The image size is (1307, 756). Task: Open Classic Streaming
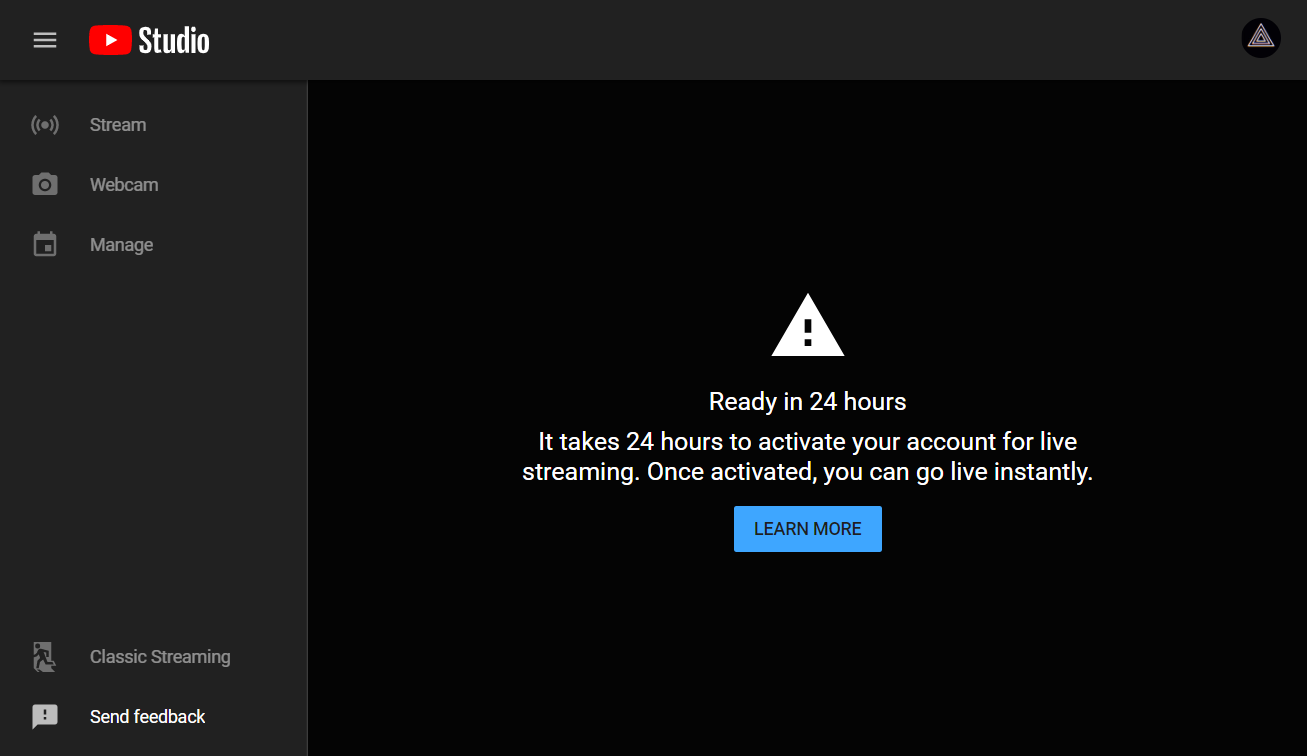tap(159, 656)
